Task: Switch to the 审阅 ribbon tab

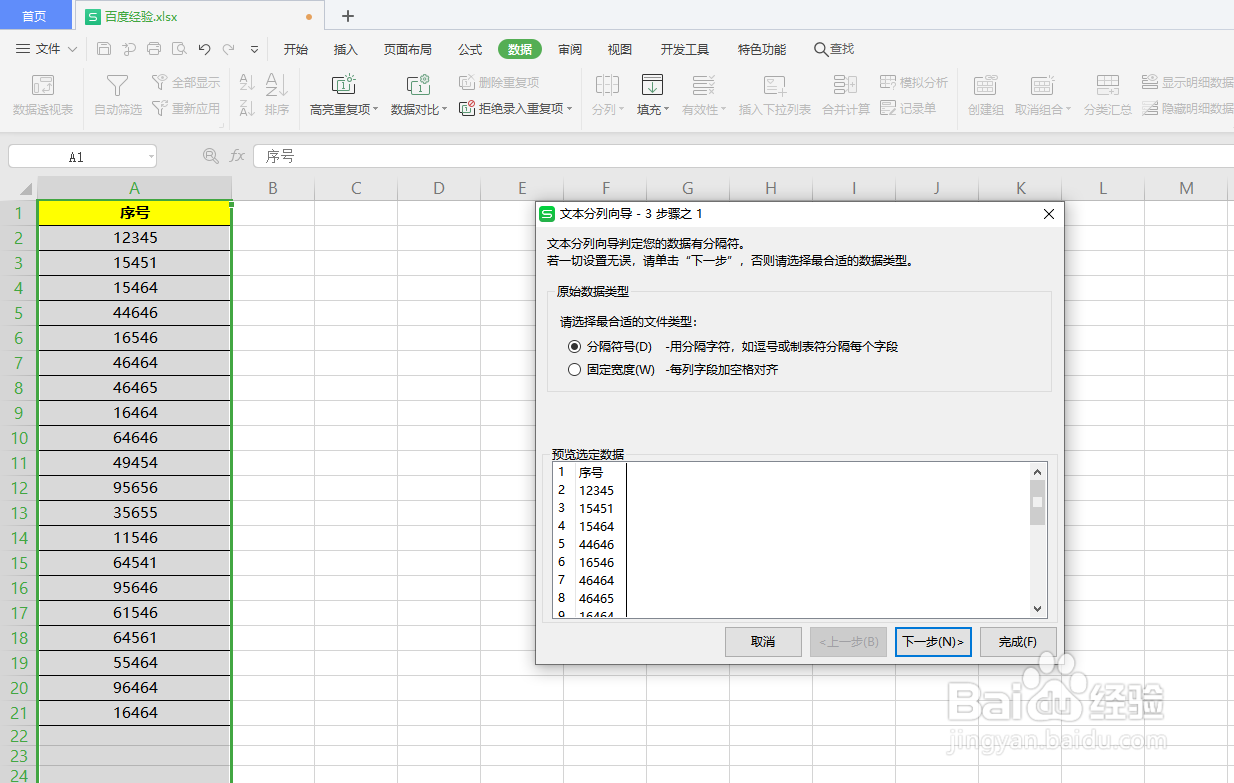Action: click(x=570, y=49)
